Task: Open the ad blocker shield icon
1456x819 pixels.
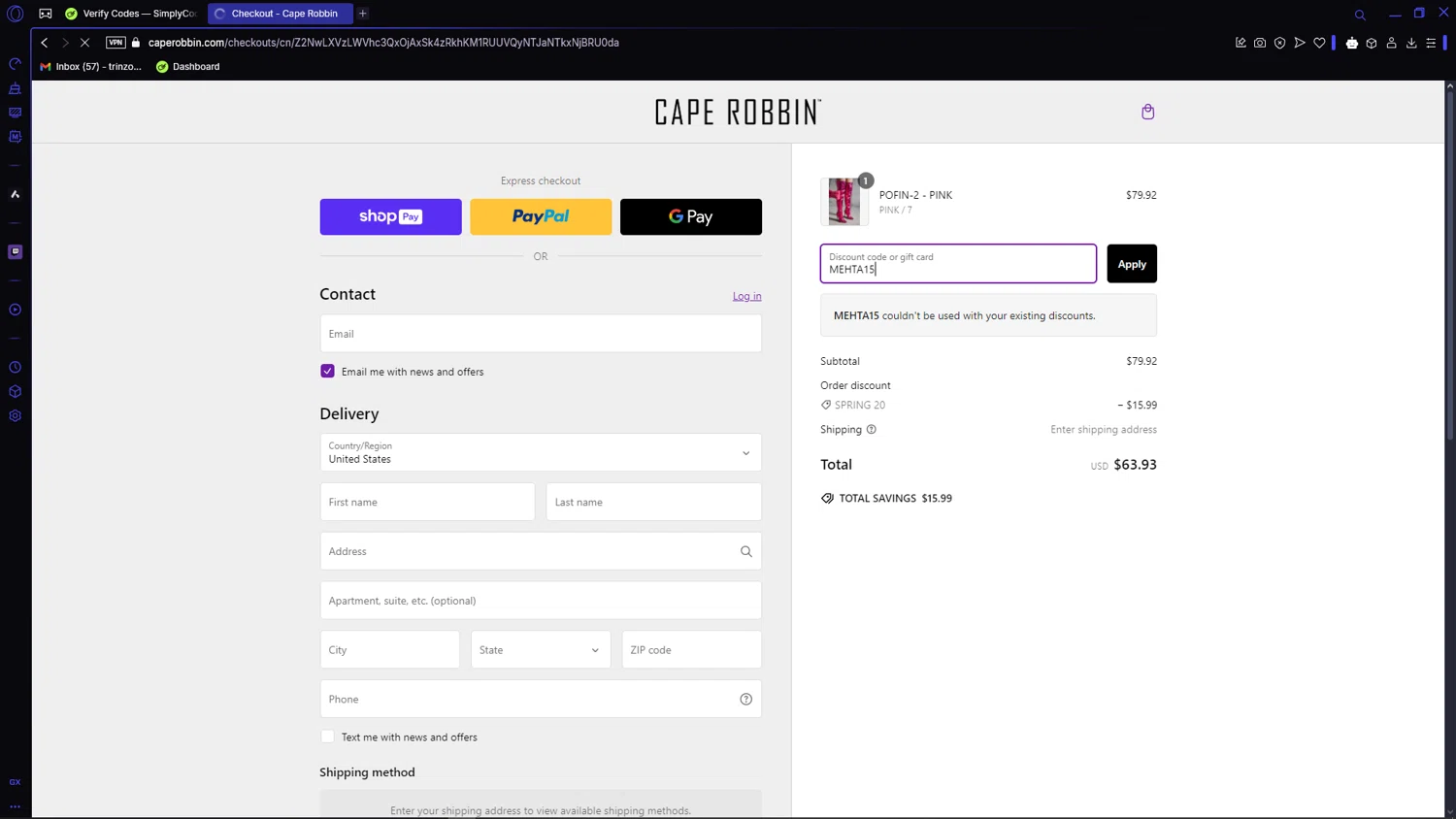Action: pyautogui.click(x=1280, y=43)
